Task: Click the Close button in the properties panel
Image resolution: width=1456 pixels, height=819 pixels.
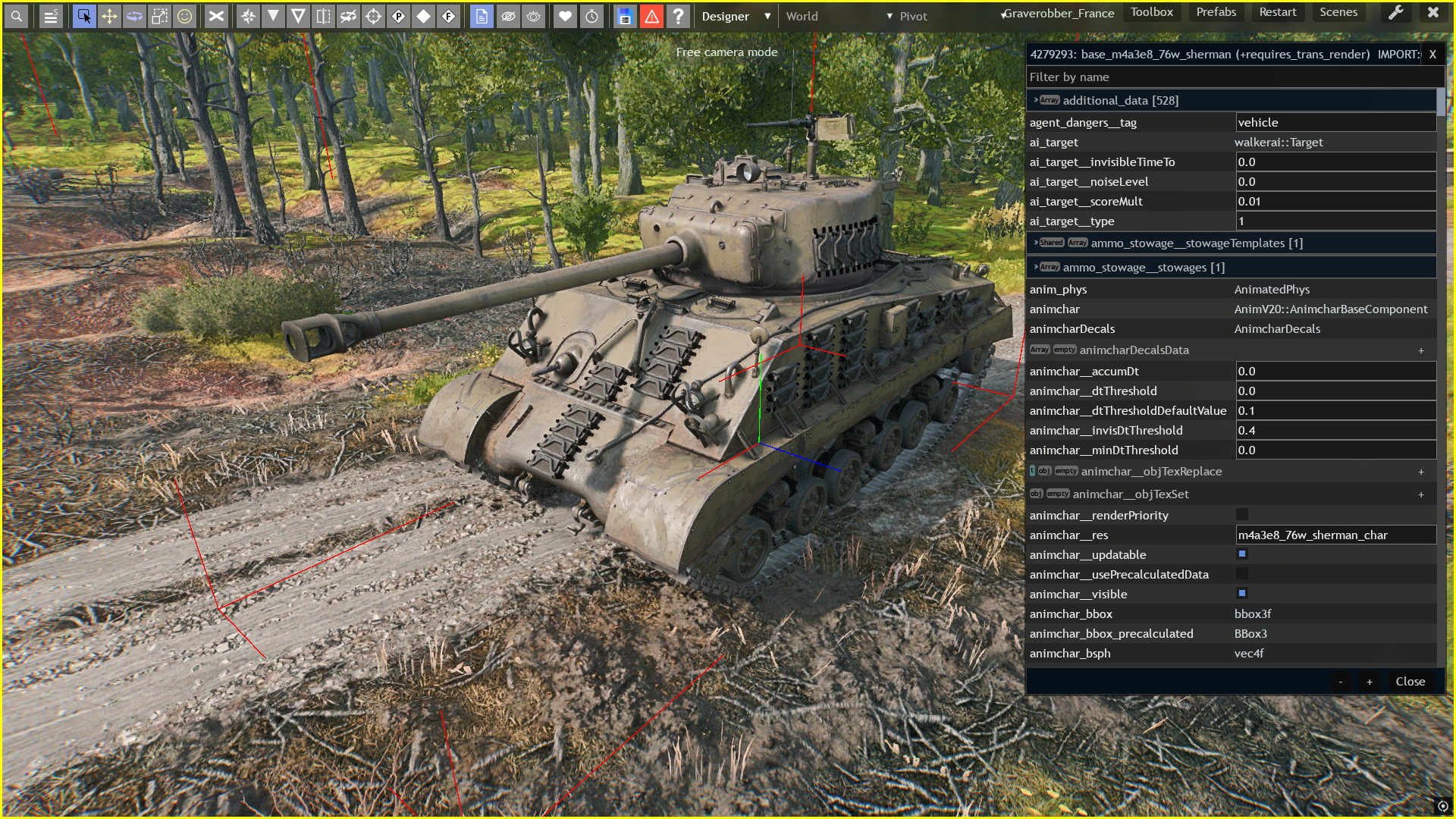Action: click(1410, 681)
